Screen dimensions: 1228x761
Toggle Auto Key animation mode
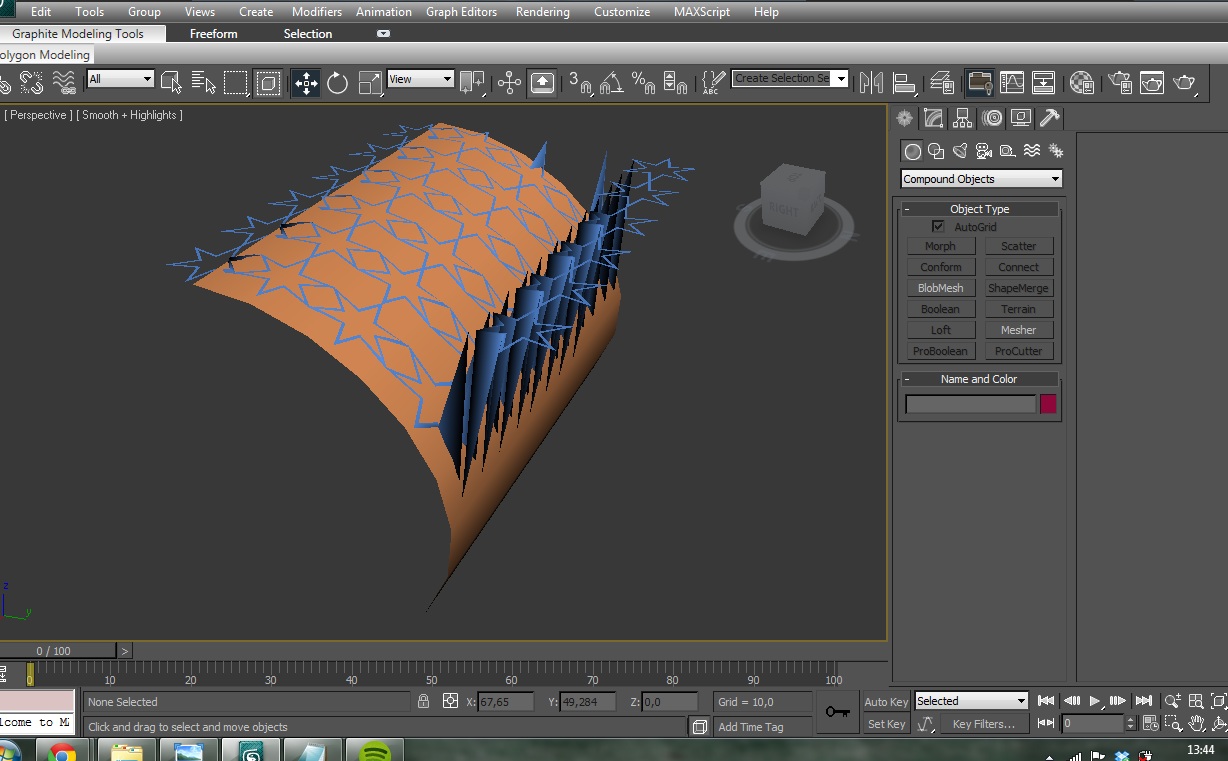(886, 702)
